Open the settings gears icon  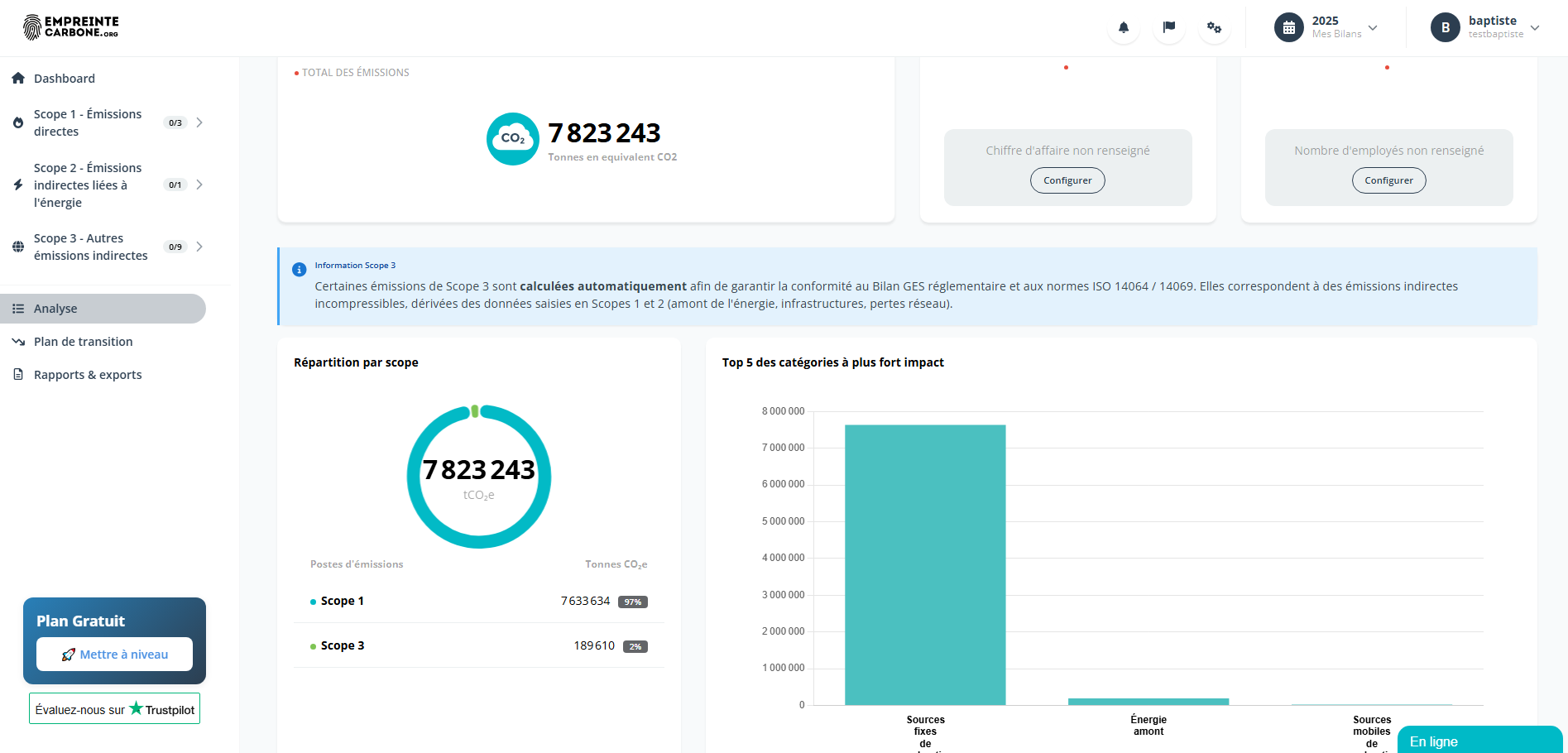1214,27
